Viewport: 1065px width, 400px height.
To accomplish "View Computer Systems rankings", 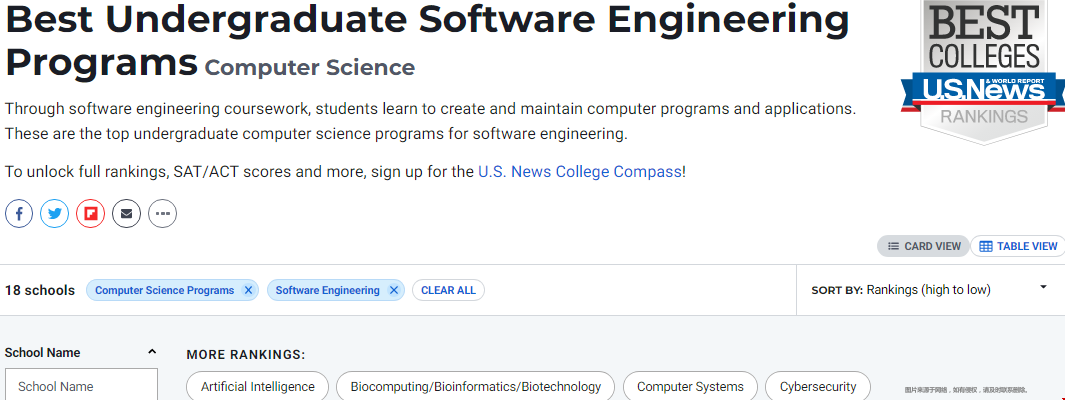I will point(690,386).
